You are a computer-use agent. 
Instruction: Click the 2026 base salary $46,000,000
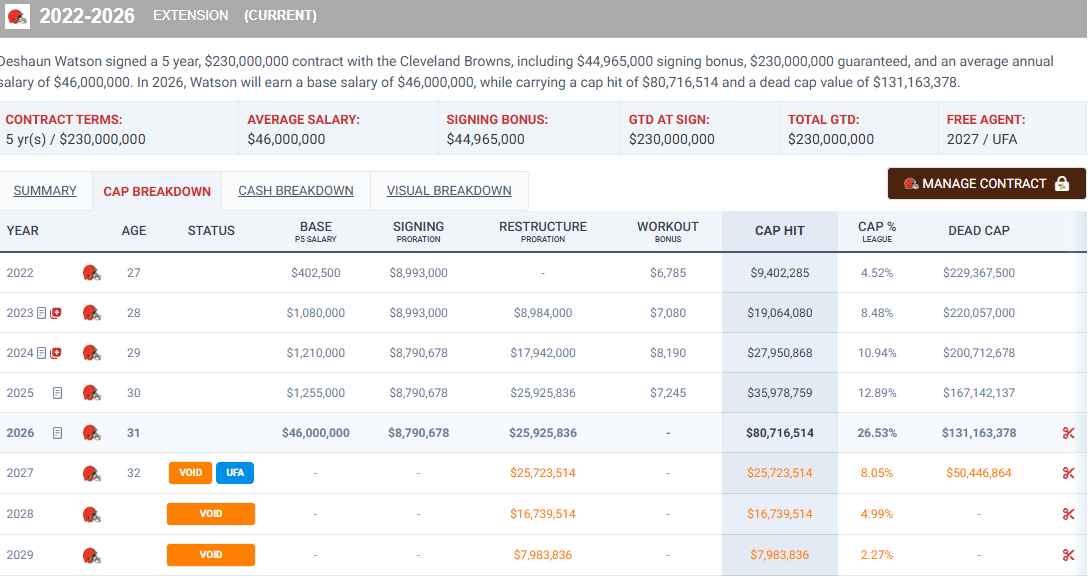click(315, 433)
